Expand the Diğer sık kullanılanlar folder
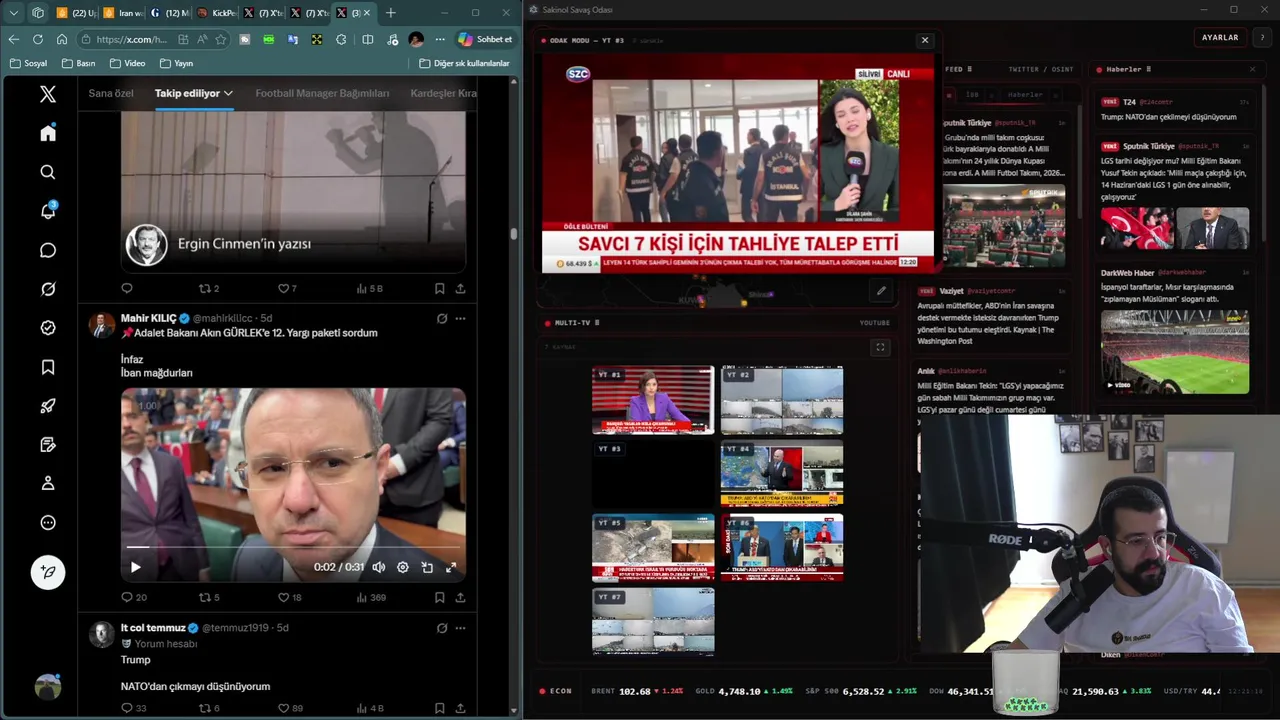 tap(464, 63)
